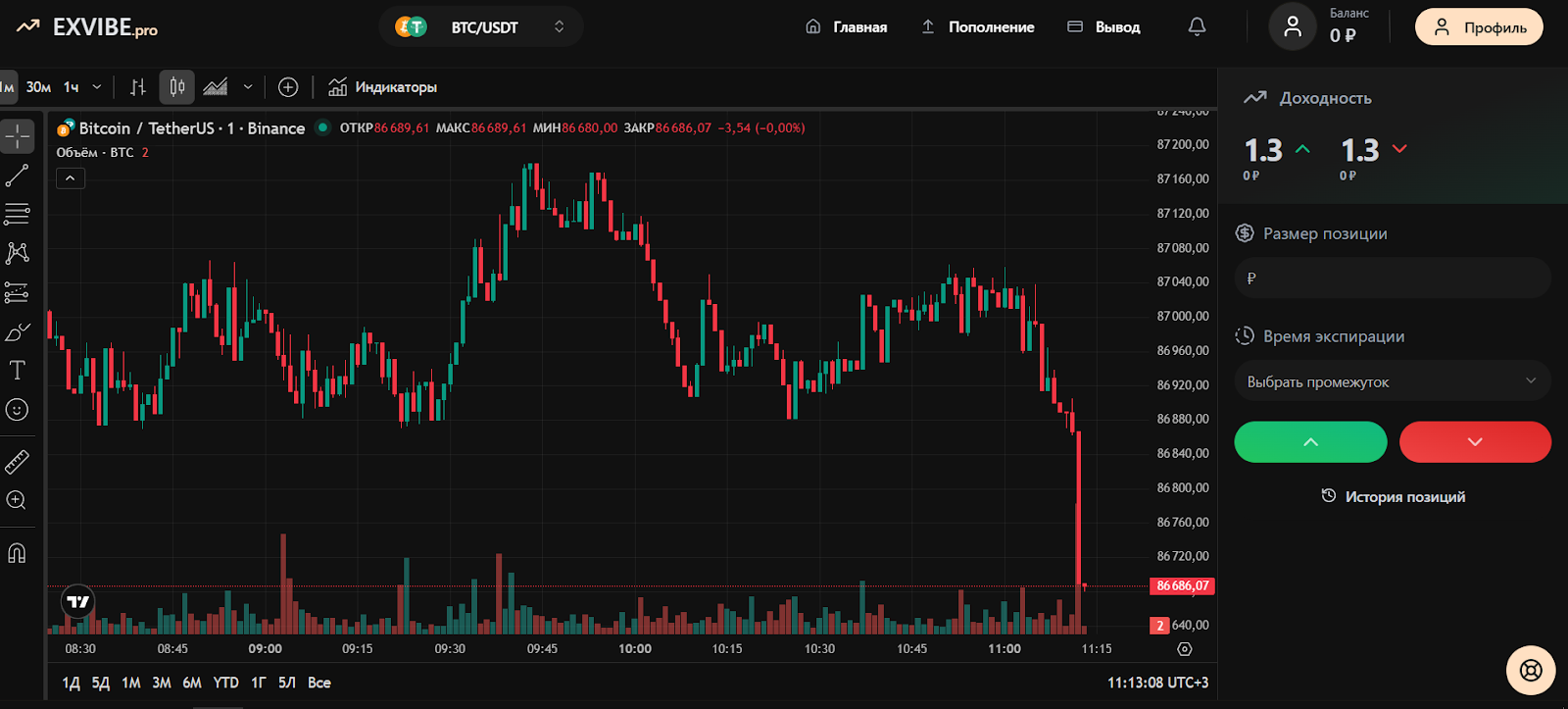Screen dimensions: 1568x709
Task: Toggle the magnet snap mode
Action: [17, 553]
